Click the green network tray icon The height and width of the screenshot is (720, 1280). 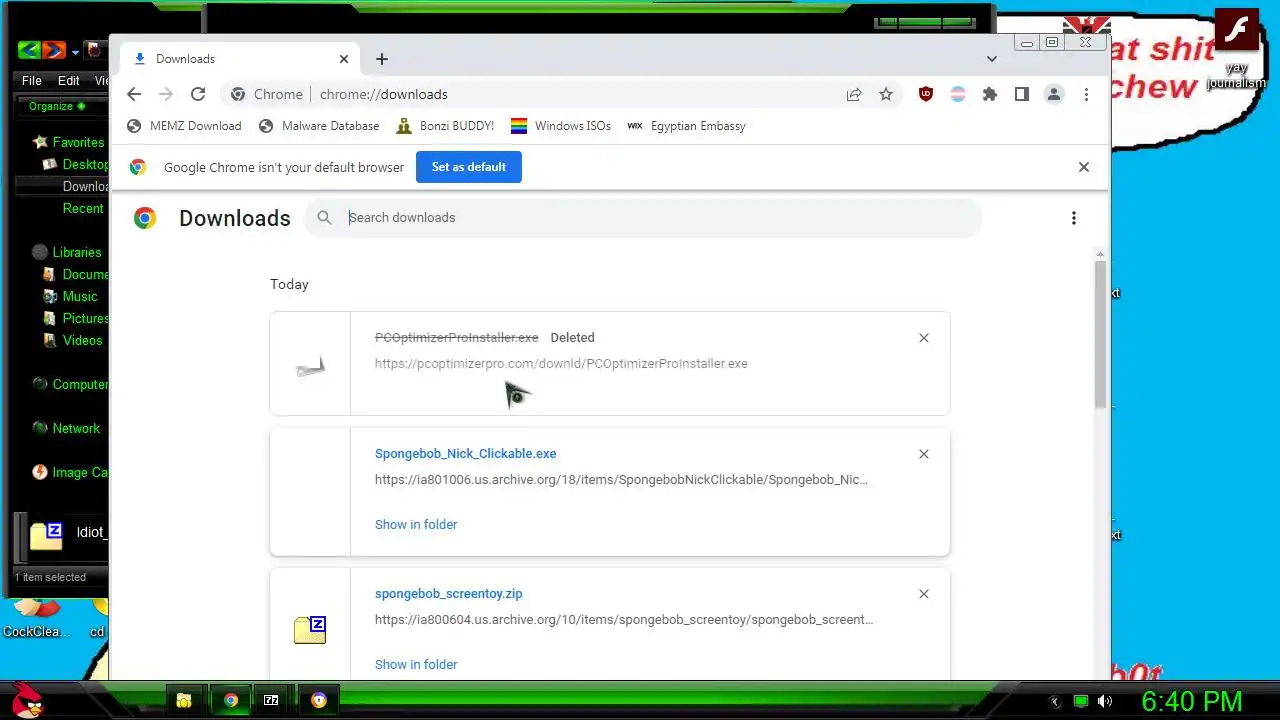click(x=1080, y=701)
